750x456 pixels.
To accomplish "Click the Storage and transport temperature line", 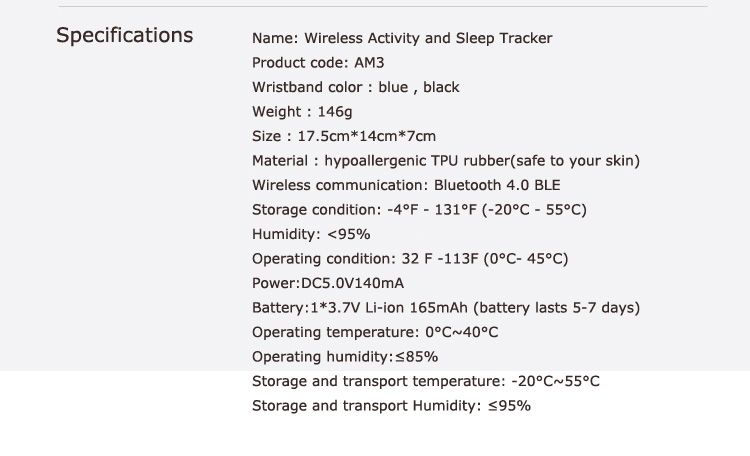I will [x=426, y=381].
